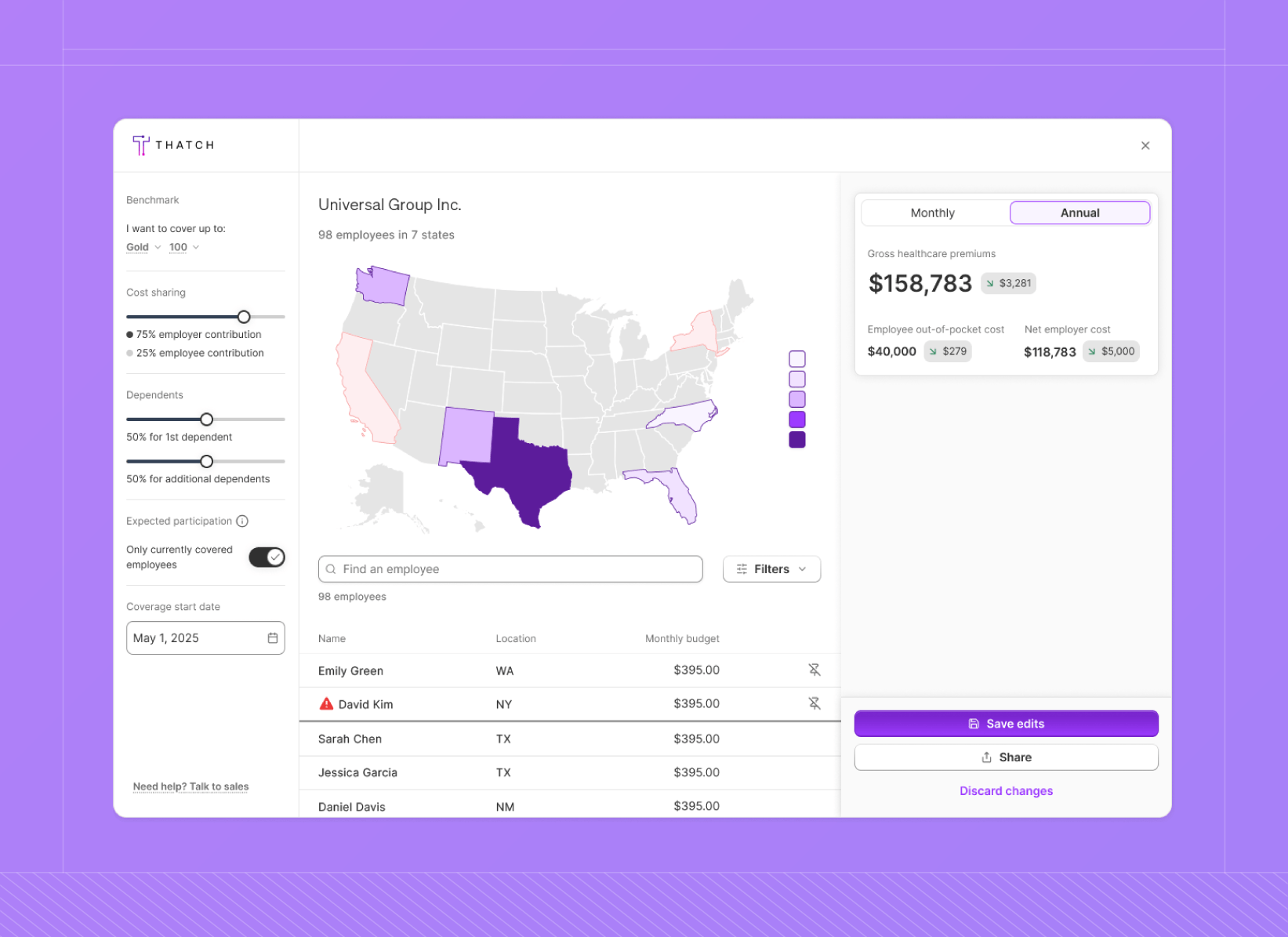Click the 1st dependent slider handle
Viewport: 1288px width, 937px height.
[206, 419]
